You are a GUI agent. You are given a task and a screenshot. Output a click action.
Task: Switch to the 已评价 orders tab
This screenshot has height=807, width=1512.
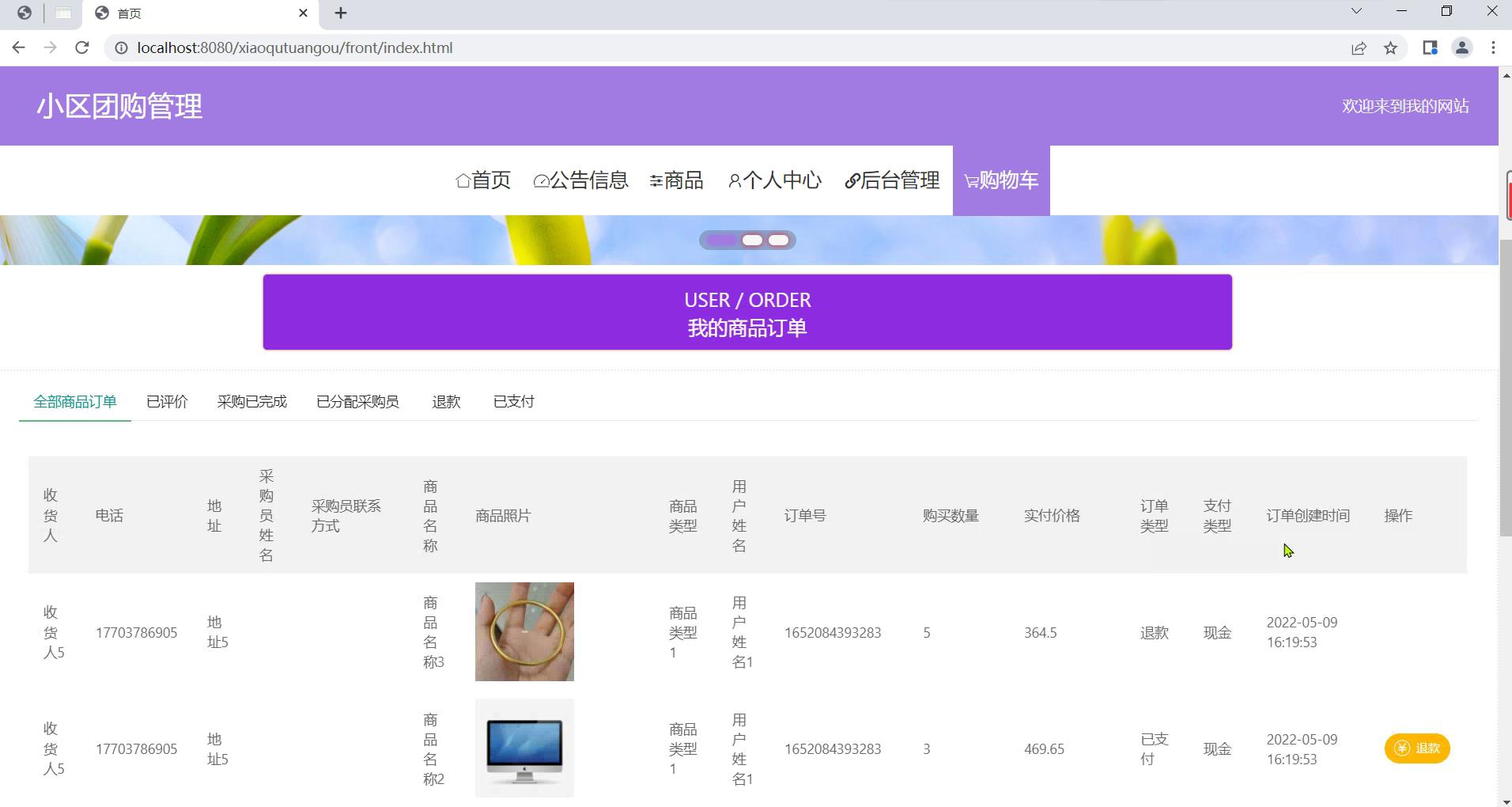pos(167,402)
